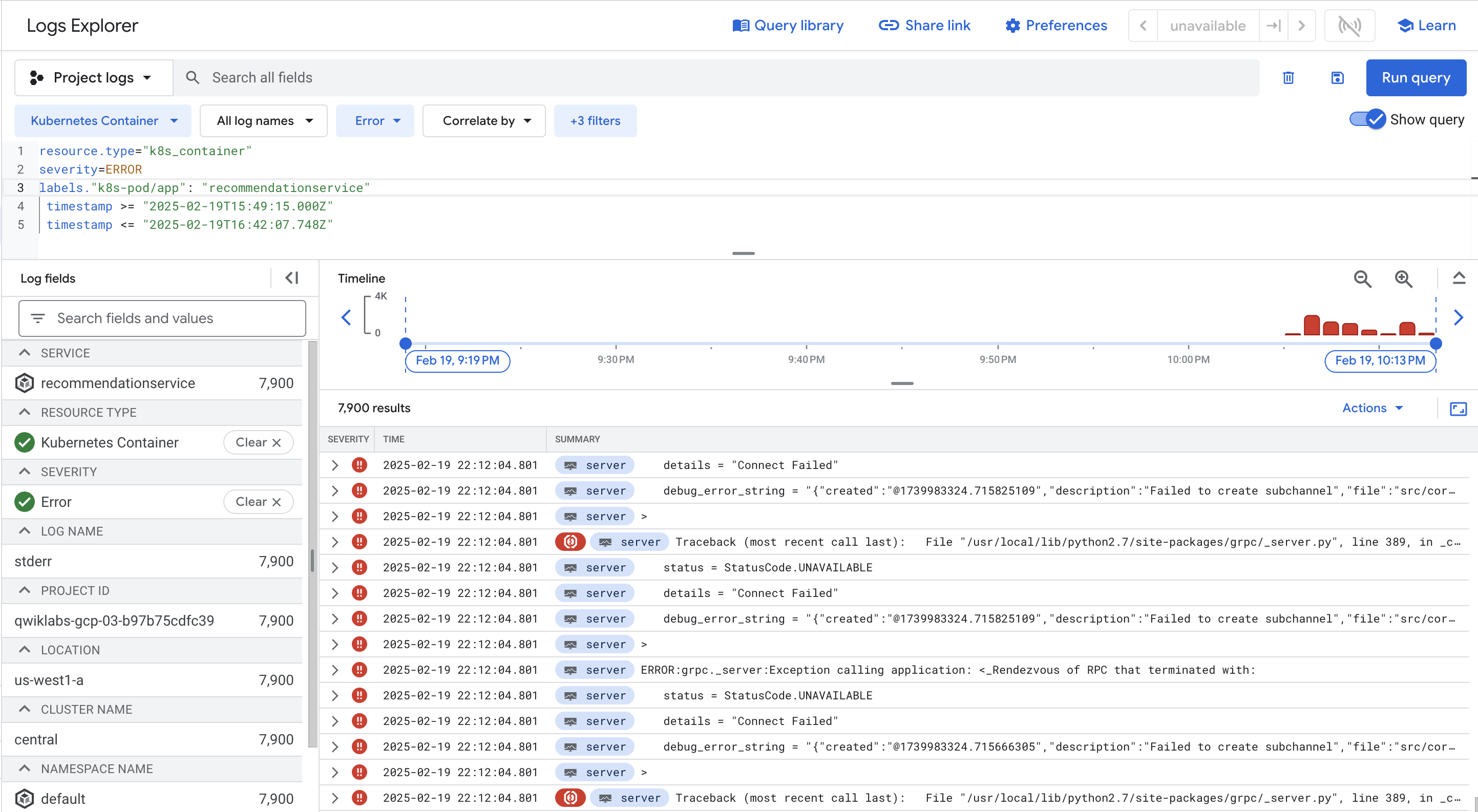Open the Query library
1478x812 pixels.
pyautogui.click(x=788, y=26)
